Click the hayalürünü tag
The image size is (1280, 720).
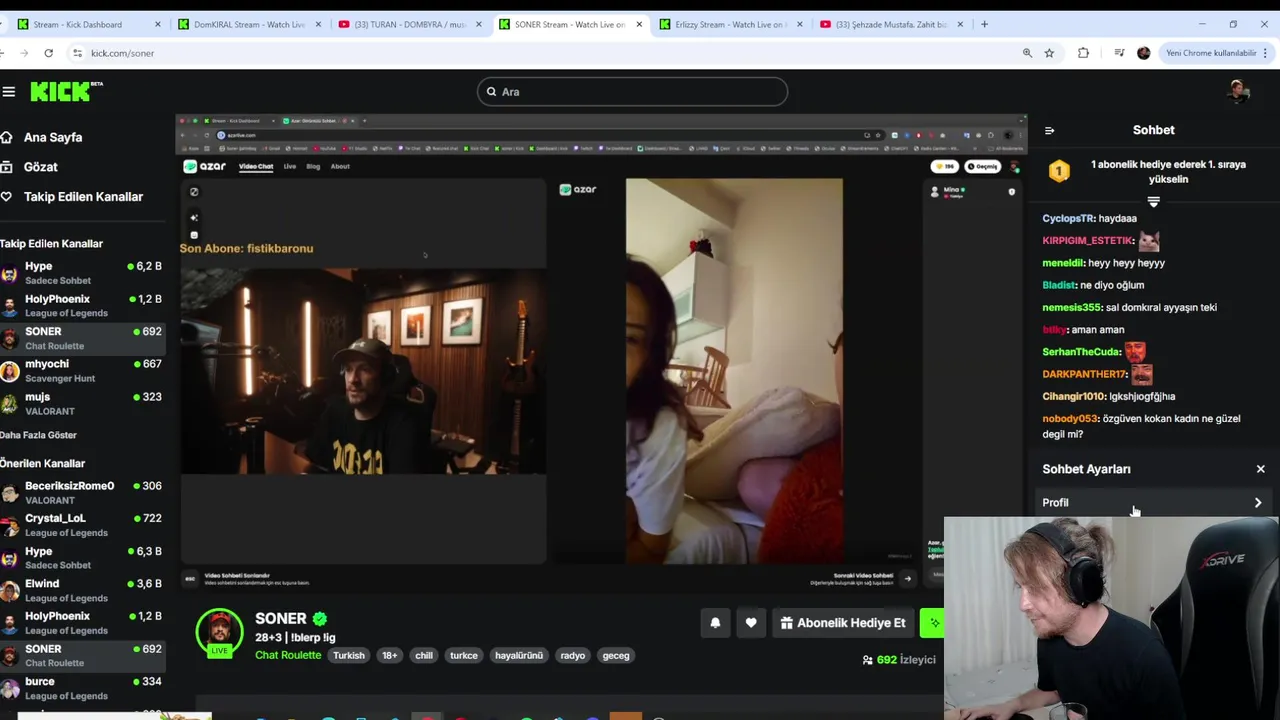pos(519,656)
